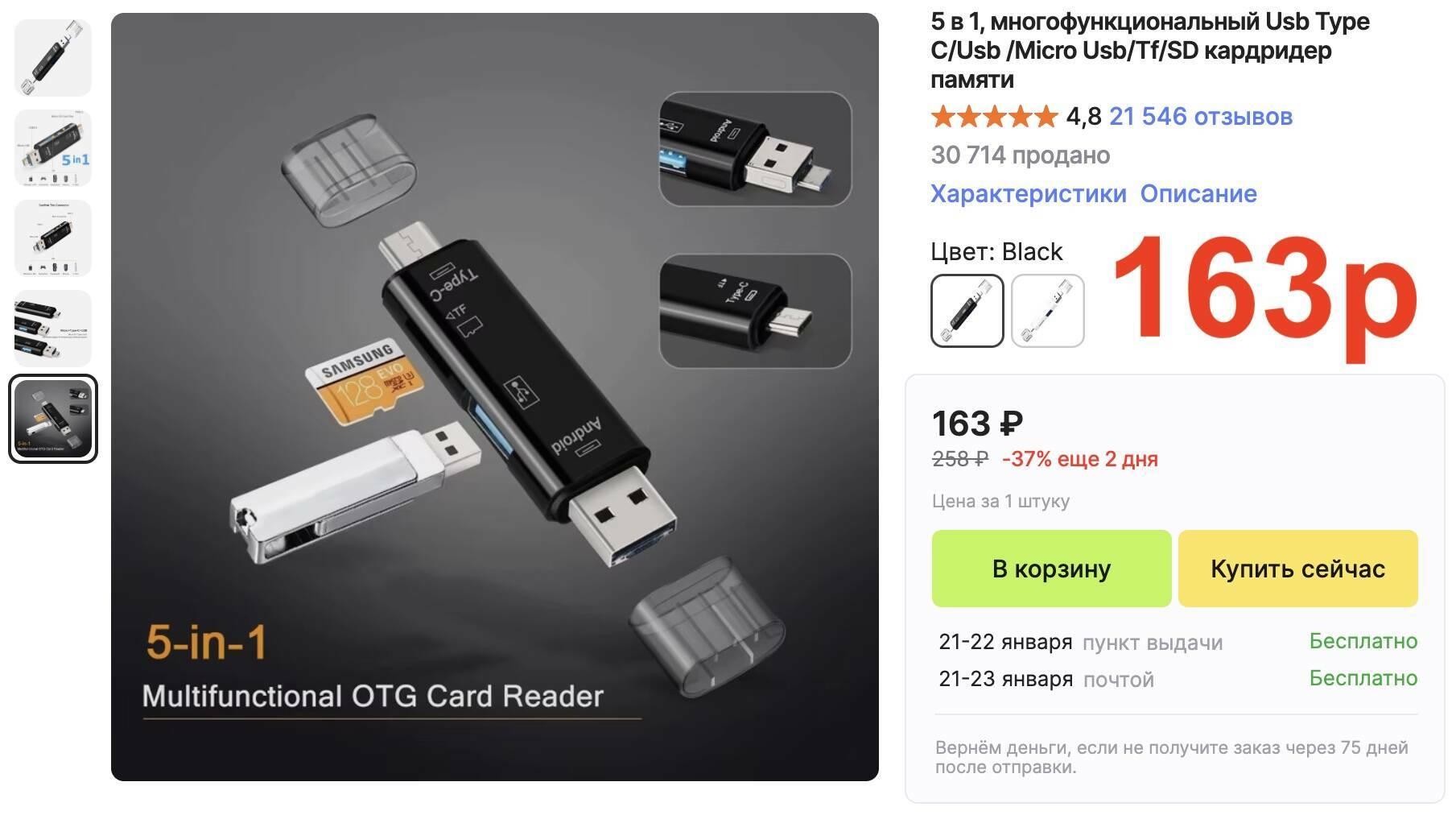Open the third product thumbnail
This screenshot has width=1456, height=815.
click(x=53, y=238)
